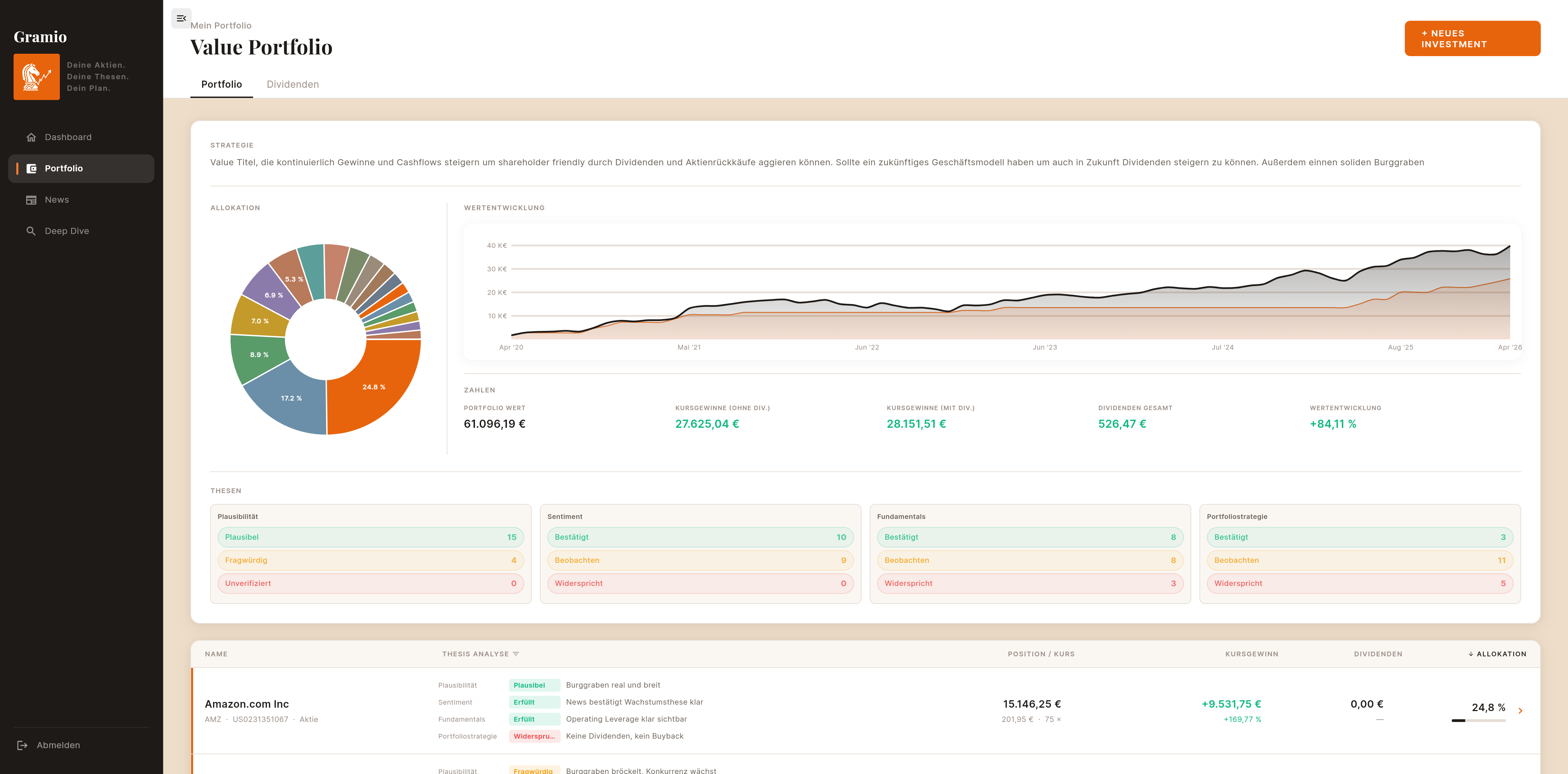
Task: Collapse the sidebar with the menu toggle icon
Action: pos(182,18)
